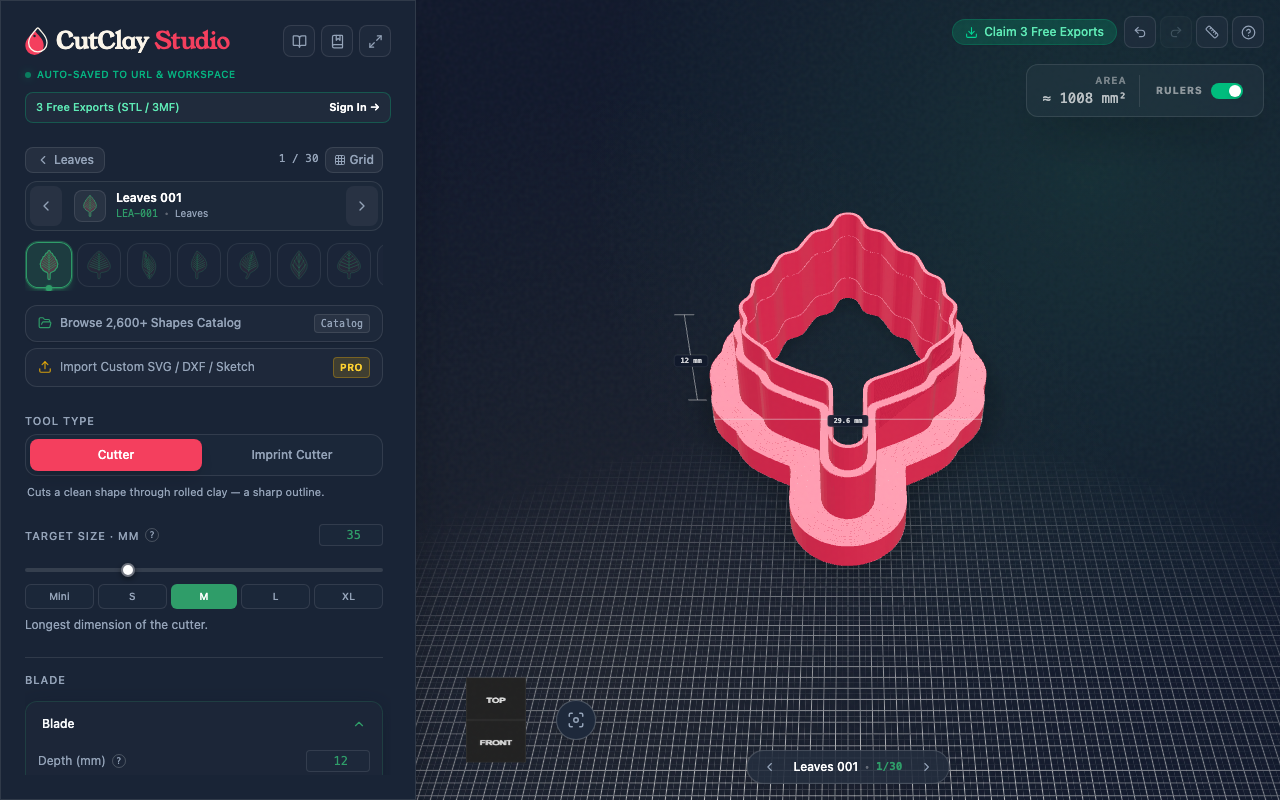Open the bookmarked library icon
The image size is (1280, 800).
pyautogui.click(x=337, y=41)
